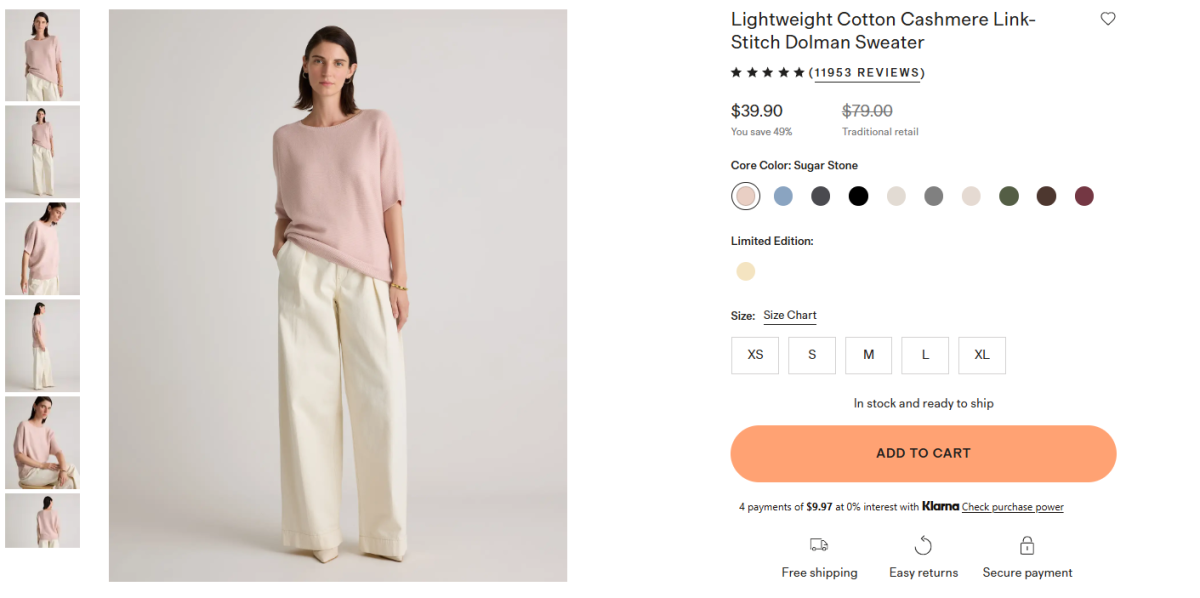View the first product thumbnail
Image resolution: width=1200 pixels, height=598 pixels.
42,55
